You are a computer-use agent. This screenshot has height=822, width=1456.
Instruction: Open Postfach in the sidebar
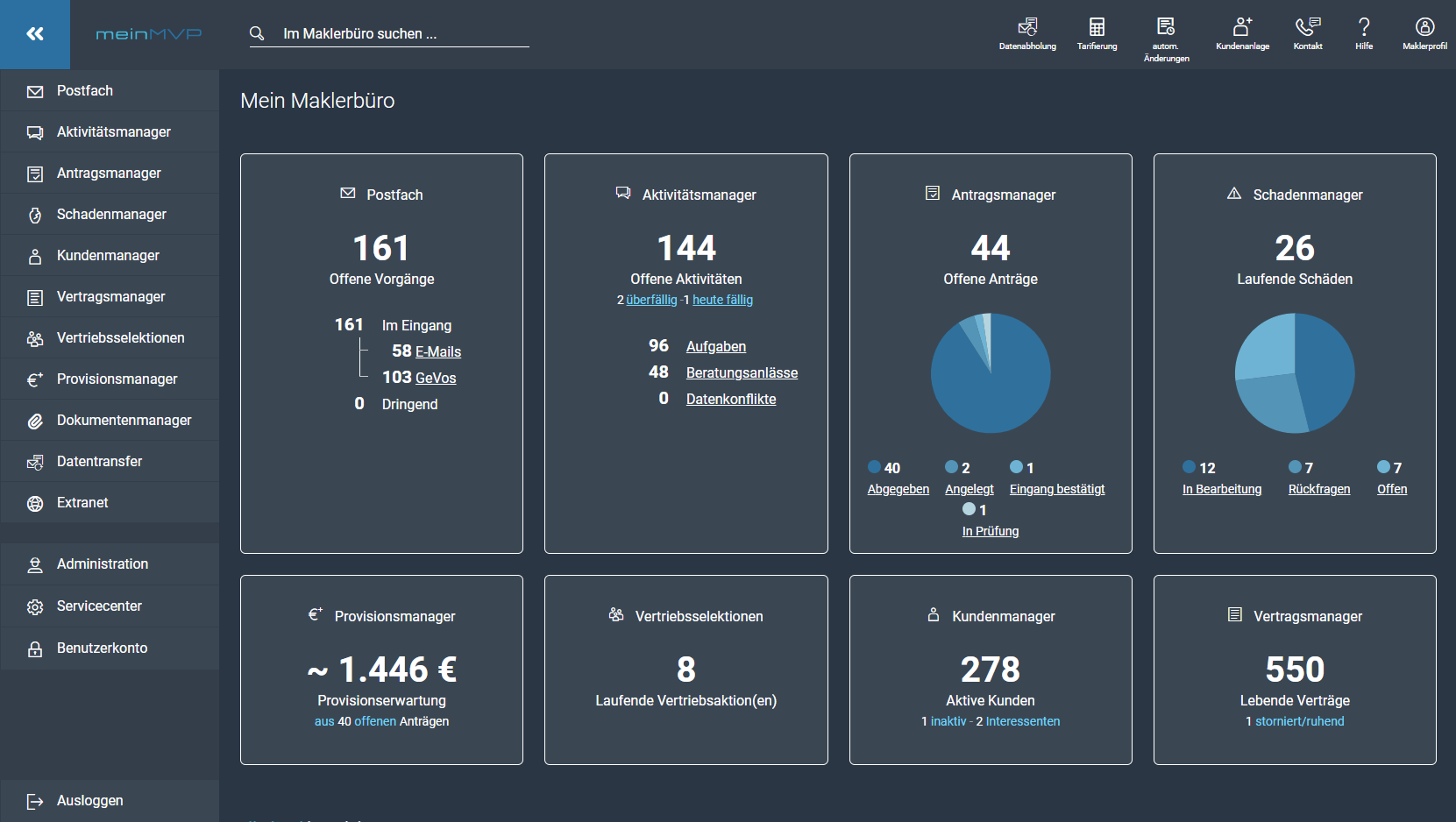85,91
